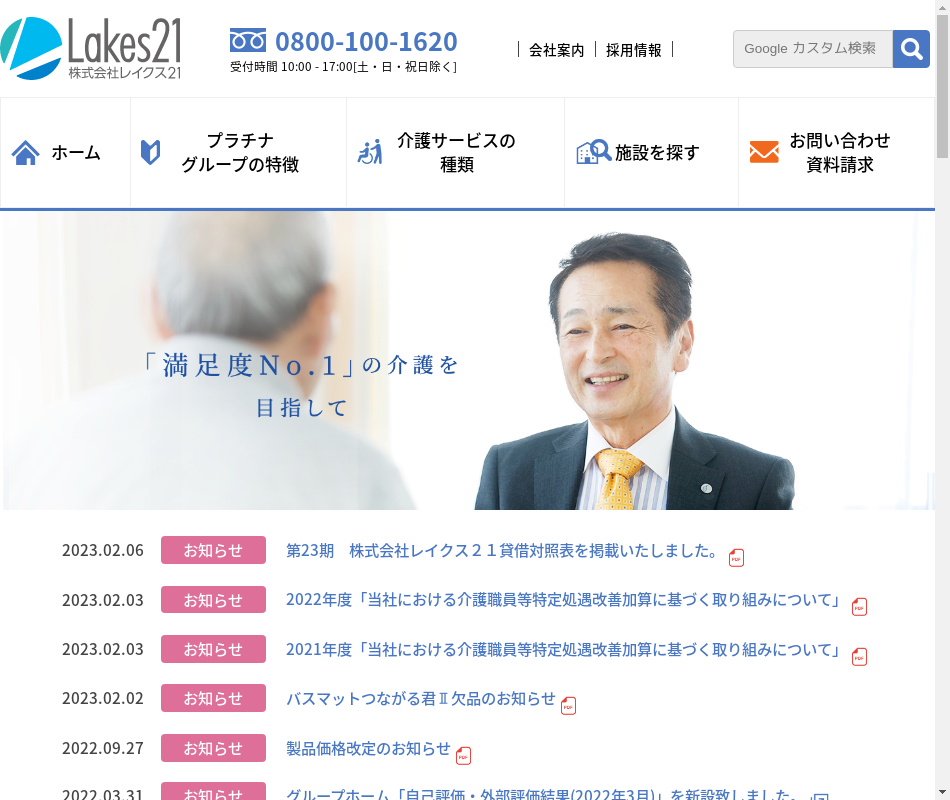Open PDF icon for 2021年度 notice
The height and width of the screenshot is (800, 950).
(x=859, y=656)
